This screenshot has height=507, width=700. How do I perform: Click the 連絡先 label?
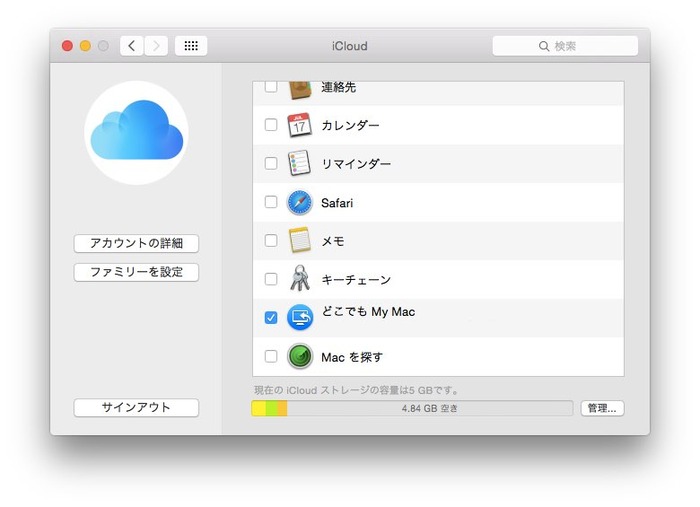(x=338, y=87)
